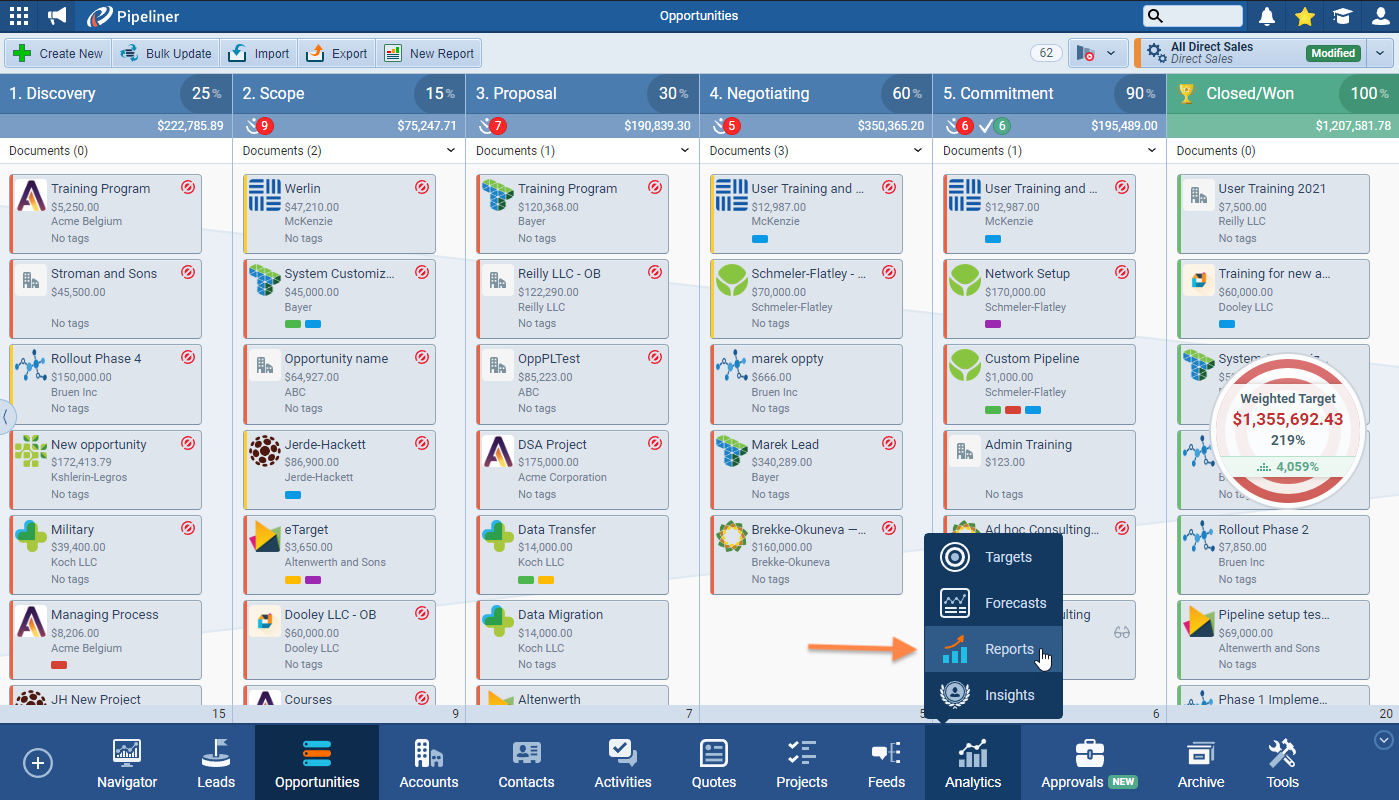Expand Documents (2) in Scope column
This screenshot has width=1399, height=800.
451,151
